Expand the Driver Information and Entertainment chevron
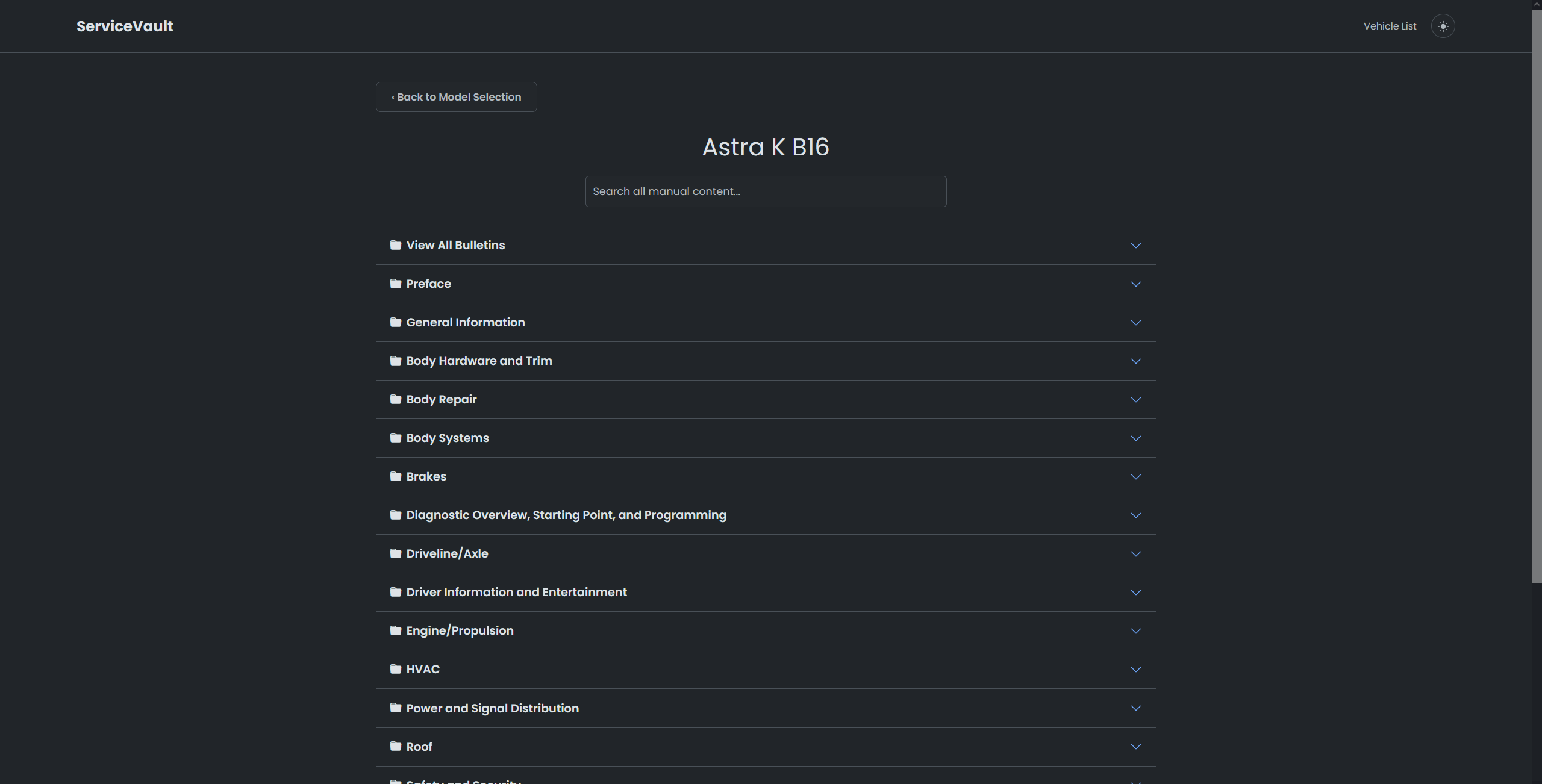 pyautogui.click(x=1135, y=593)
